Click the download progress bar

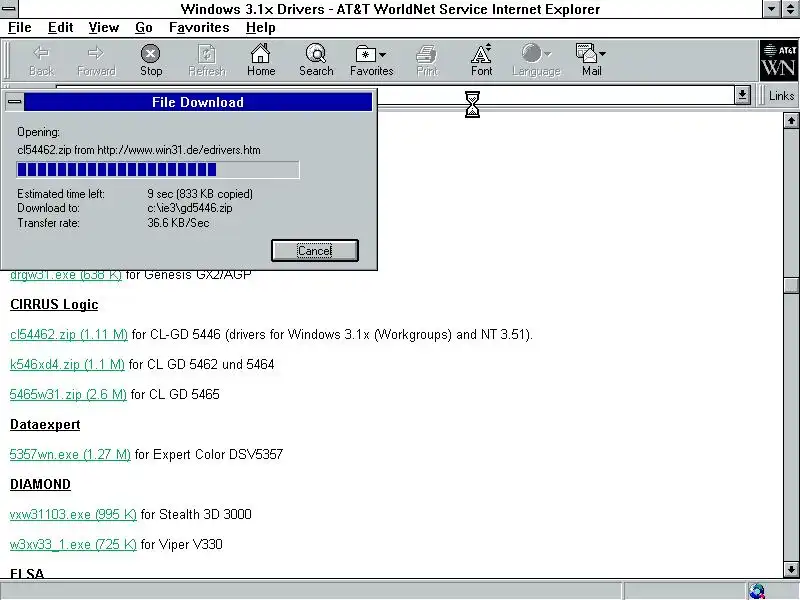(158, 170)
